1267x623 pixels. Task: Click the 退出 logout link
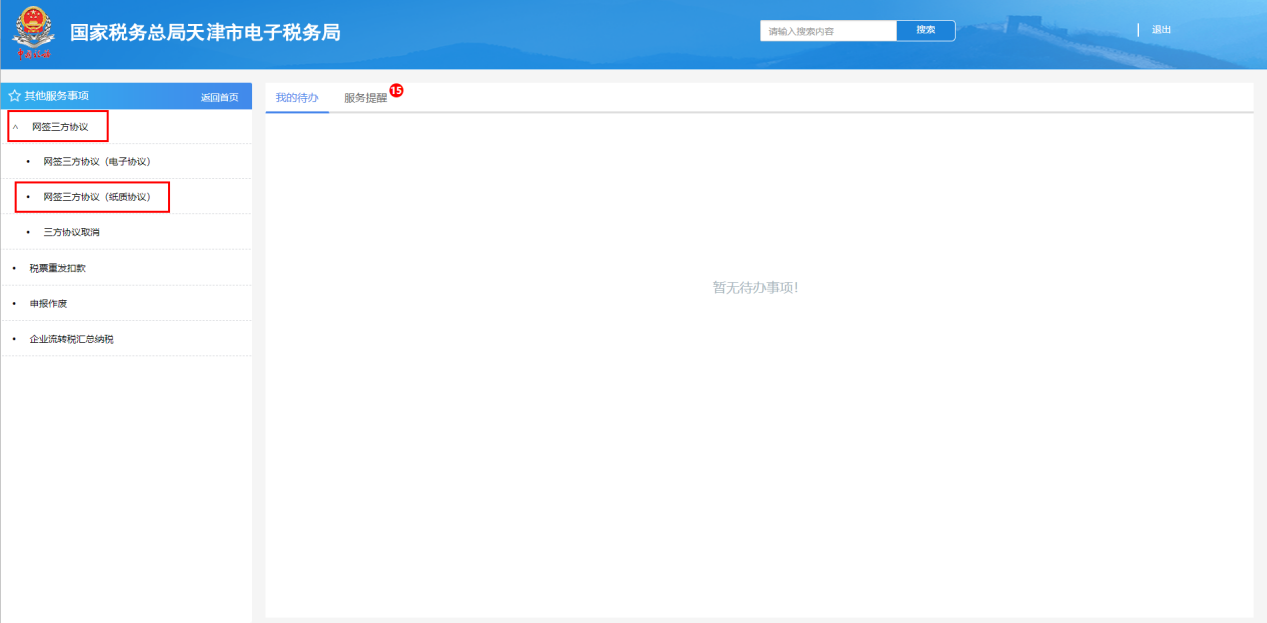[x=1161, y=30]
